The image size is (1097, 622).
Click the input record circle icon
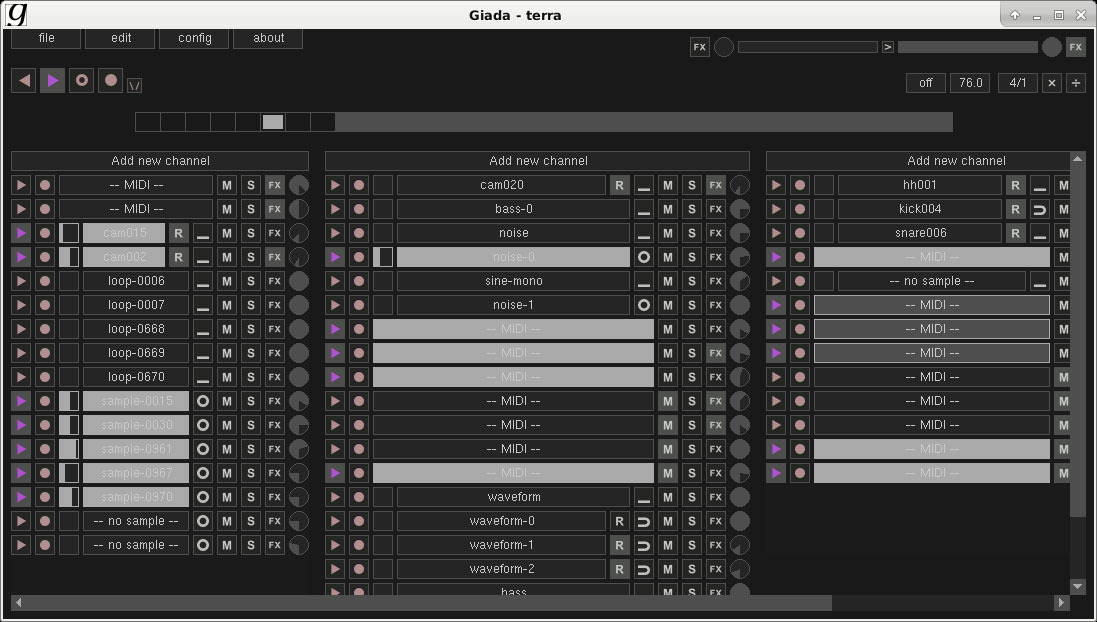pos(110,80)
